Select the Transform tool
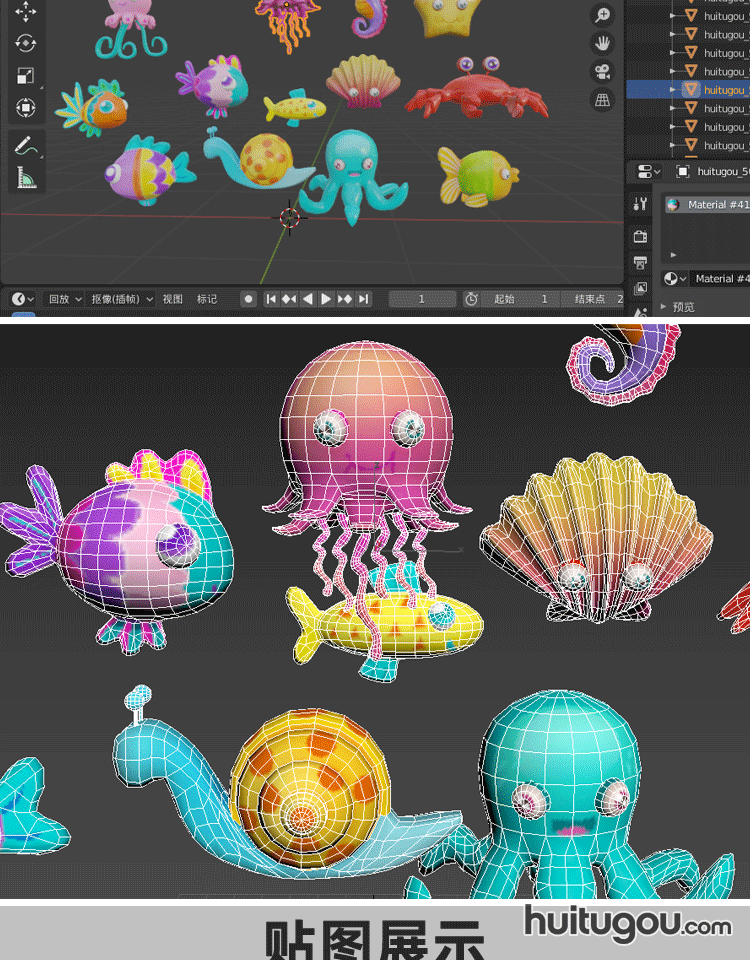The height and width of the screenshot is (960, 750). pyautogui.click(x=25, y=107)
